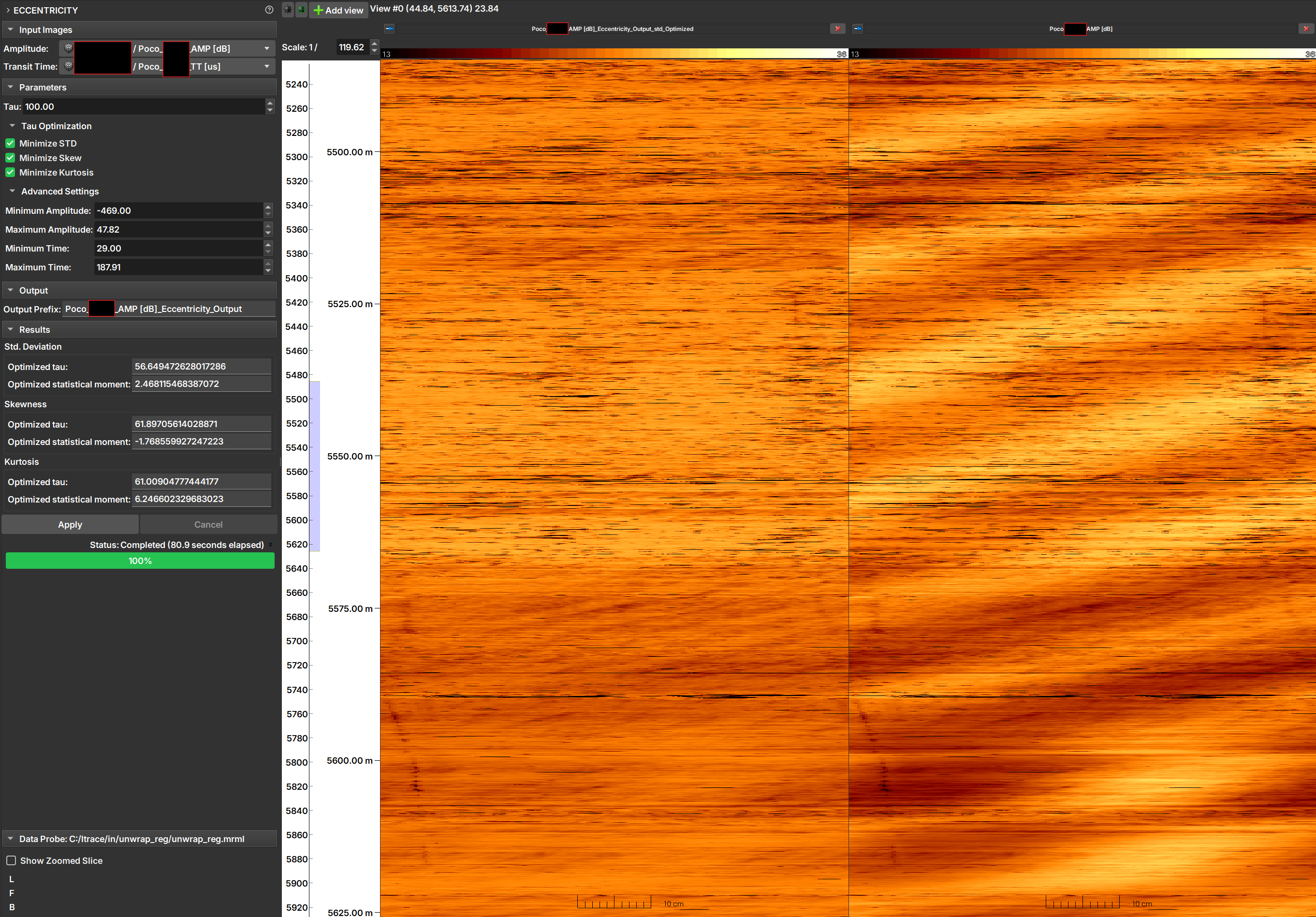Open the Eccentricity help icon
The height and width of the screenshot is (917, 1316).
[269, 10]
